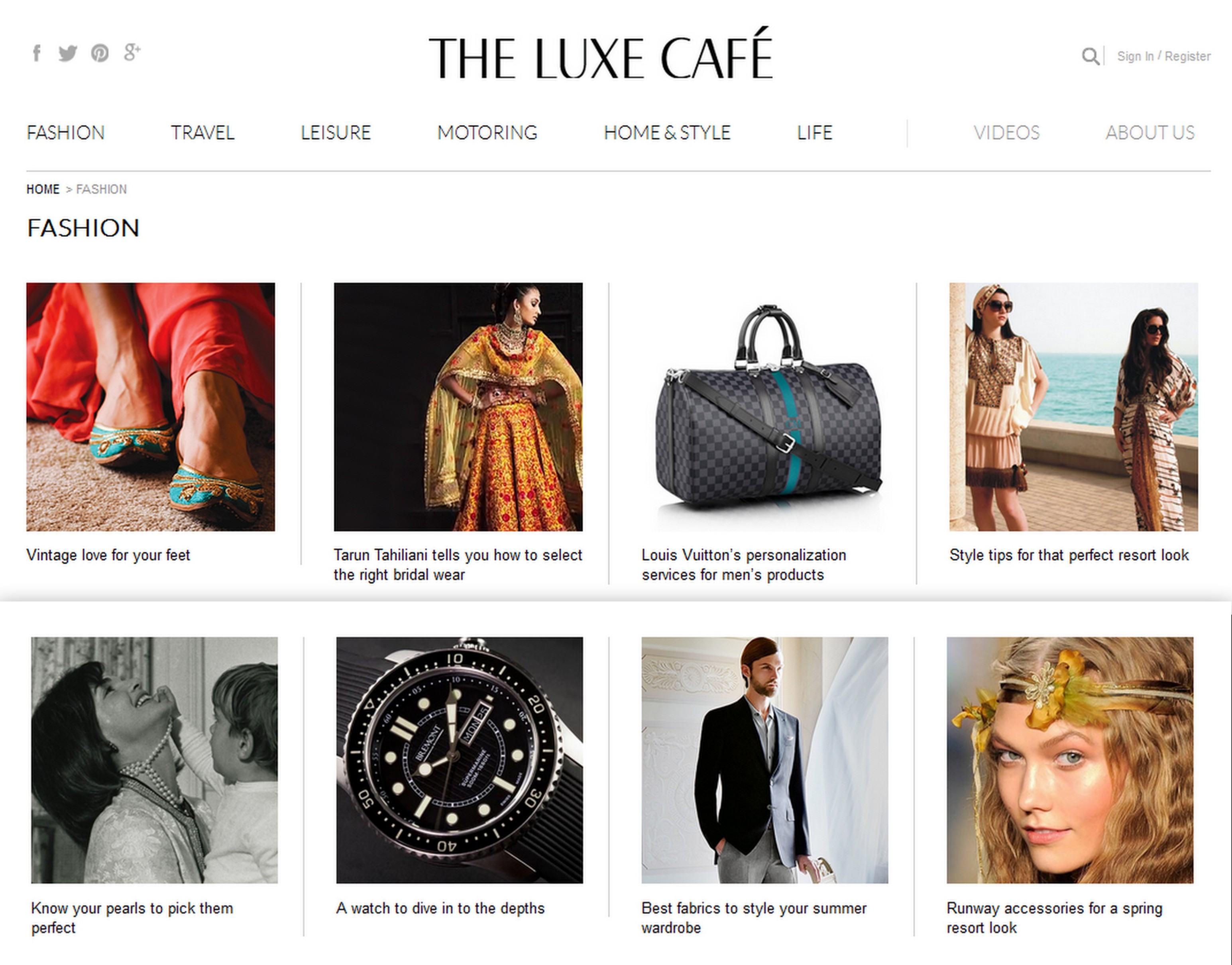Open the Facebook social icon

point(37,53)
